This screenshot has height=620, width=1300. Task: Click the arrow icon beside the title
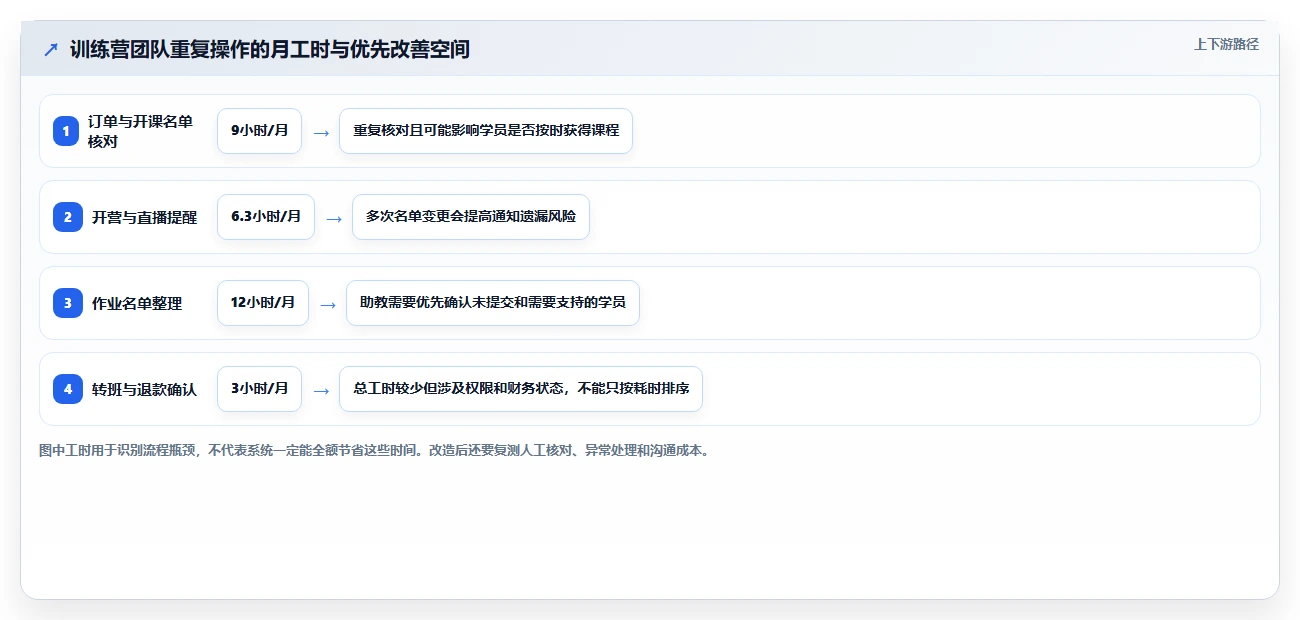pyautogui.click(x=51, y=49)
